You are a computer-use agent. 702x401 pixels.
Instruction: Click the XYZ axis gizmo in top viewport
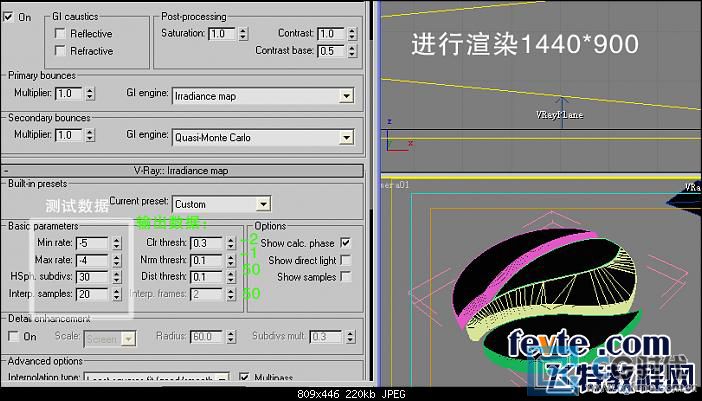pos(398,137)
